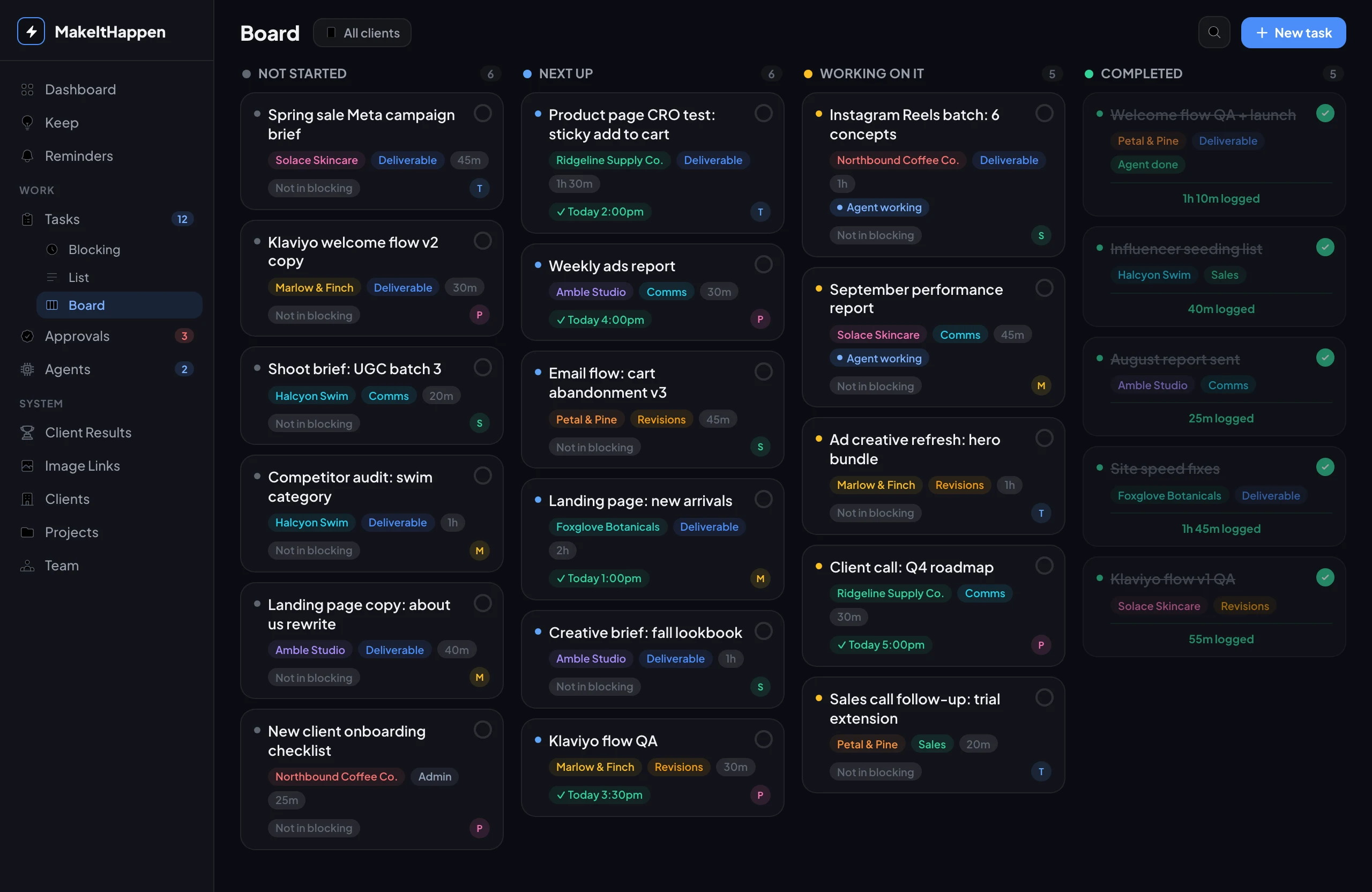Click the Board columns icon
The width and height of the screenshot is (1372, 892).
coord(52,305)
